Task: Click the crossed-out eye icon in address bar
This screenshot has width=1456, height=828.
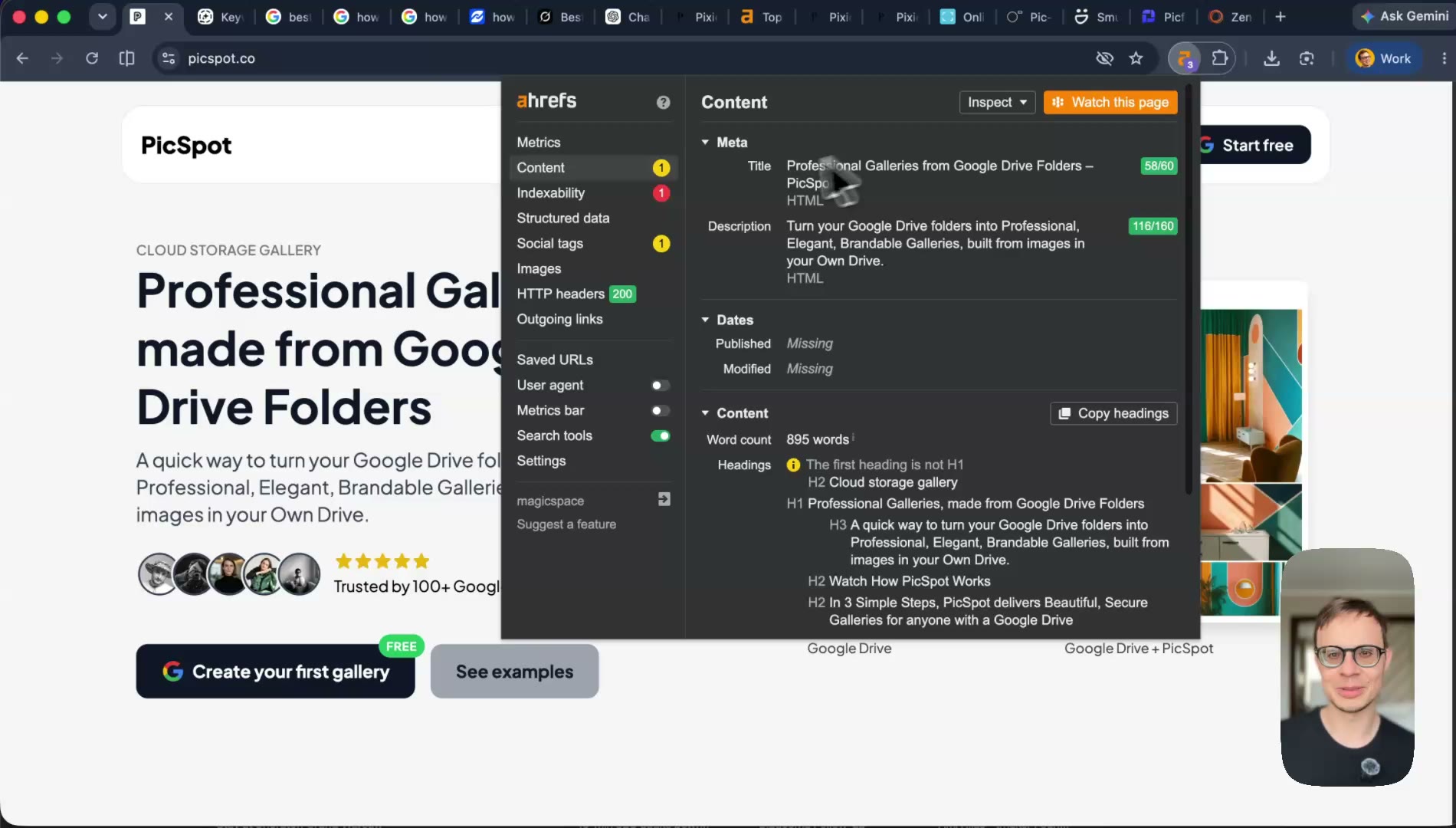Action: (x=1104, y=58)
